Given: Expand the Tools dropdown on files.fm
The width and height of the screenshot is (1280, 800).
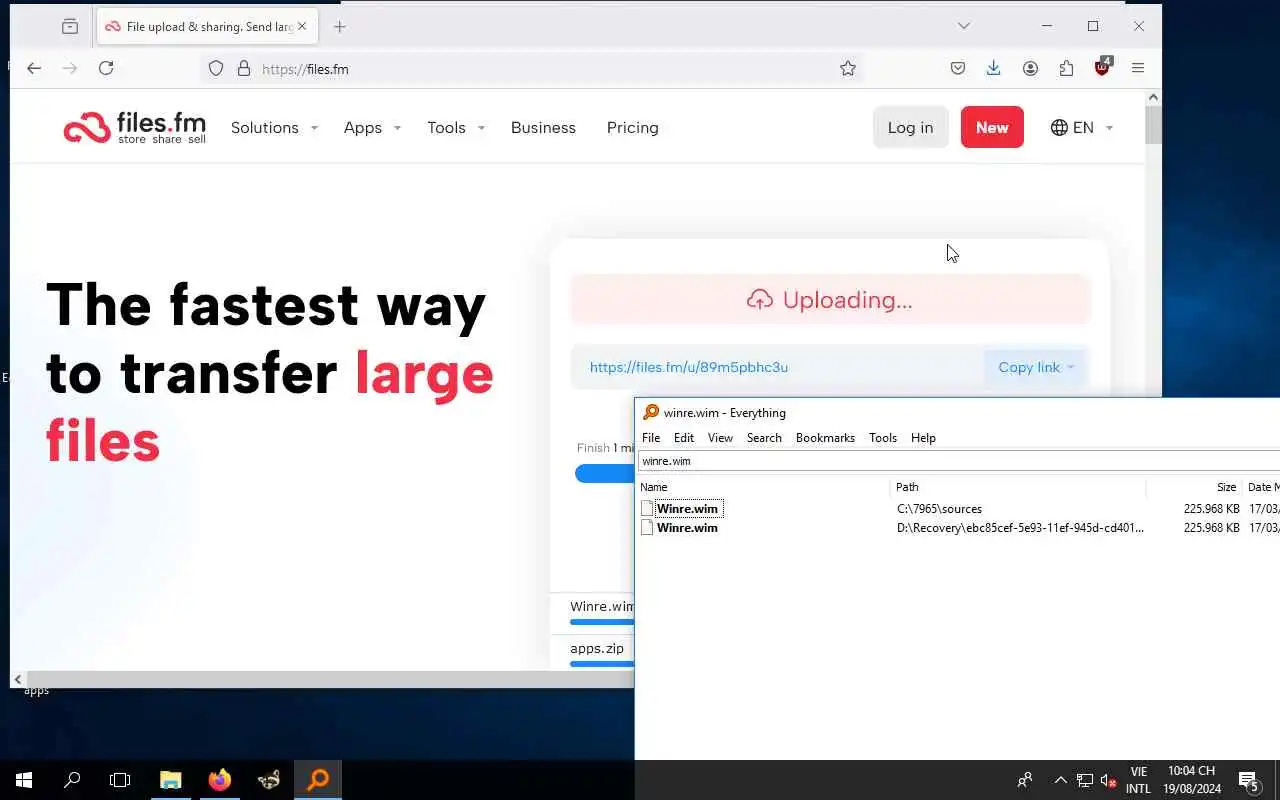Looking at the screenshot, I should (x=456, y=128).
